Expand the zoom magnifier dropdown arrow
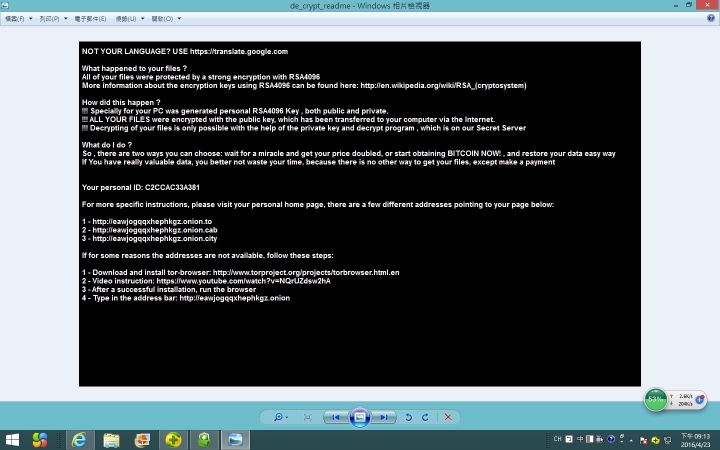720x450 pixels. pyautogui.click(x=287, y=417)
